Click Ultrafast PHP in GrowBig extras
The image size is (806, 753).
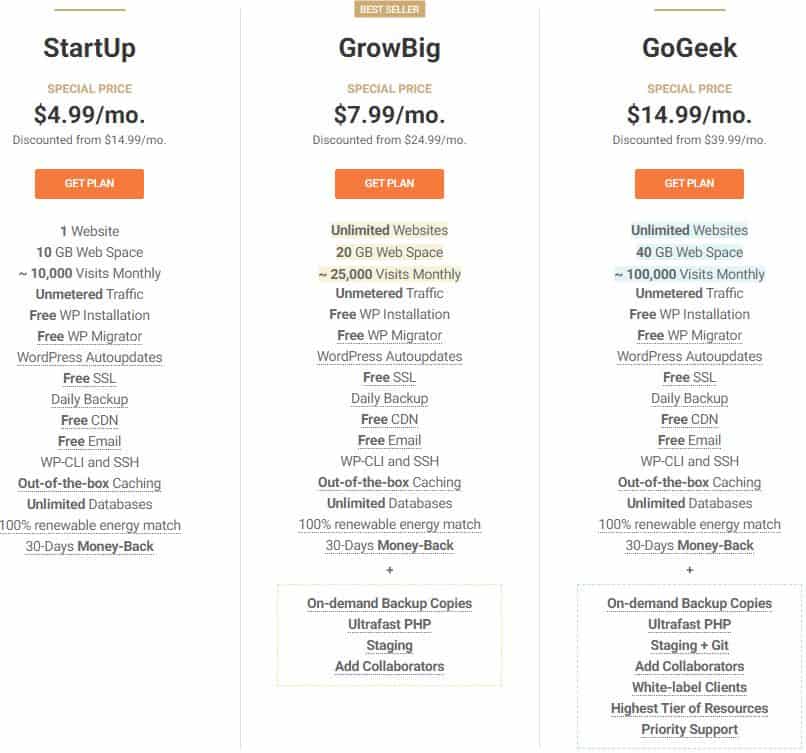[x=389, y=624]
